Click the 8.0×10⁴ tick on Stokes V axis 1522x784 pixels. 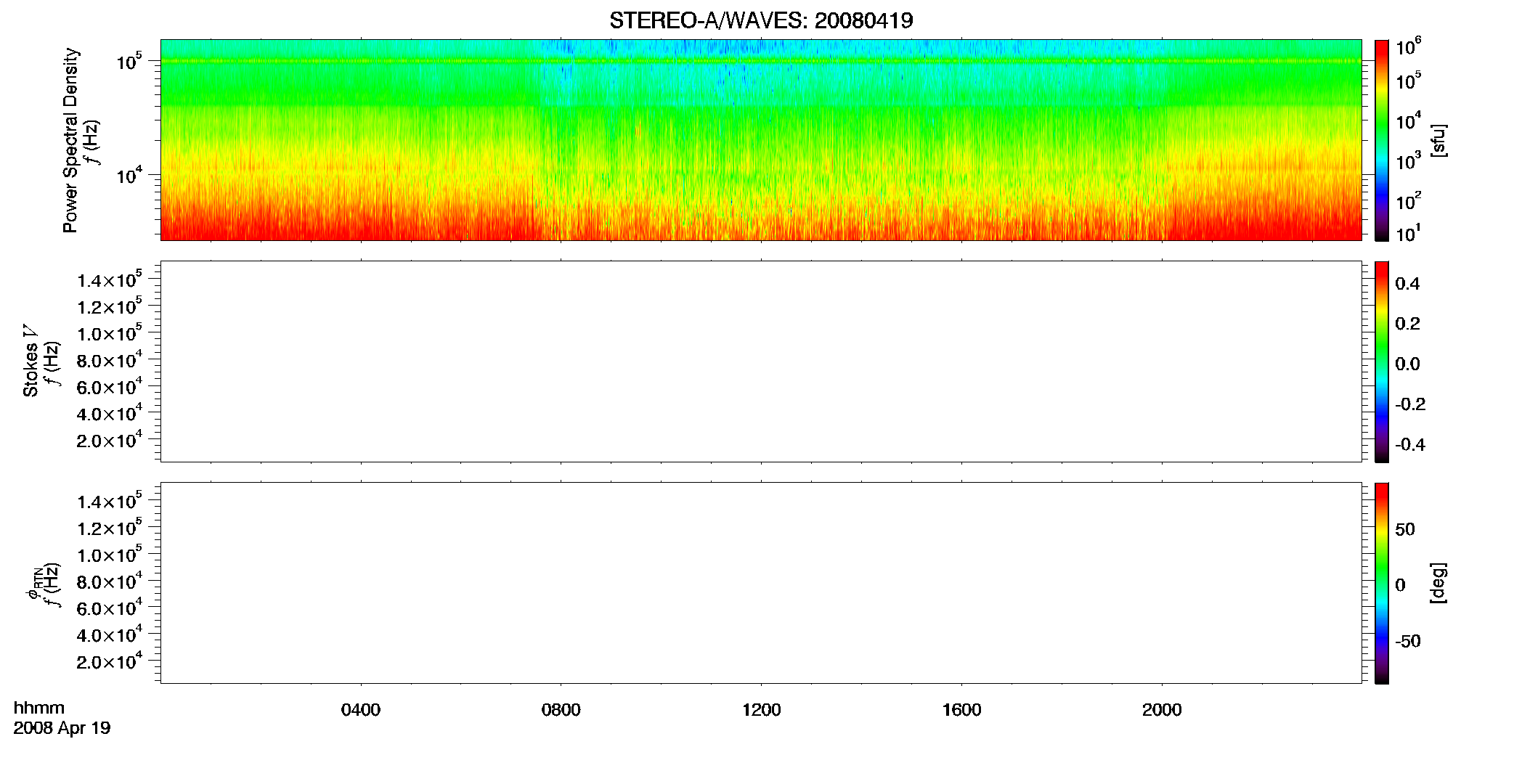pyautogui.click(x=110, y=359)
